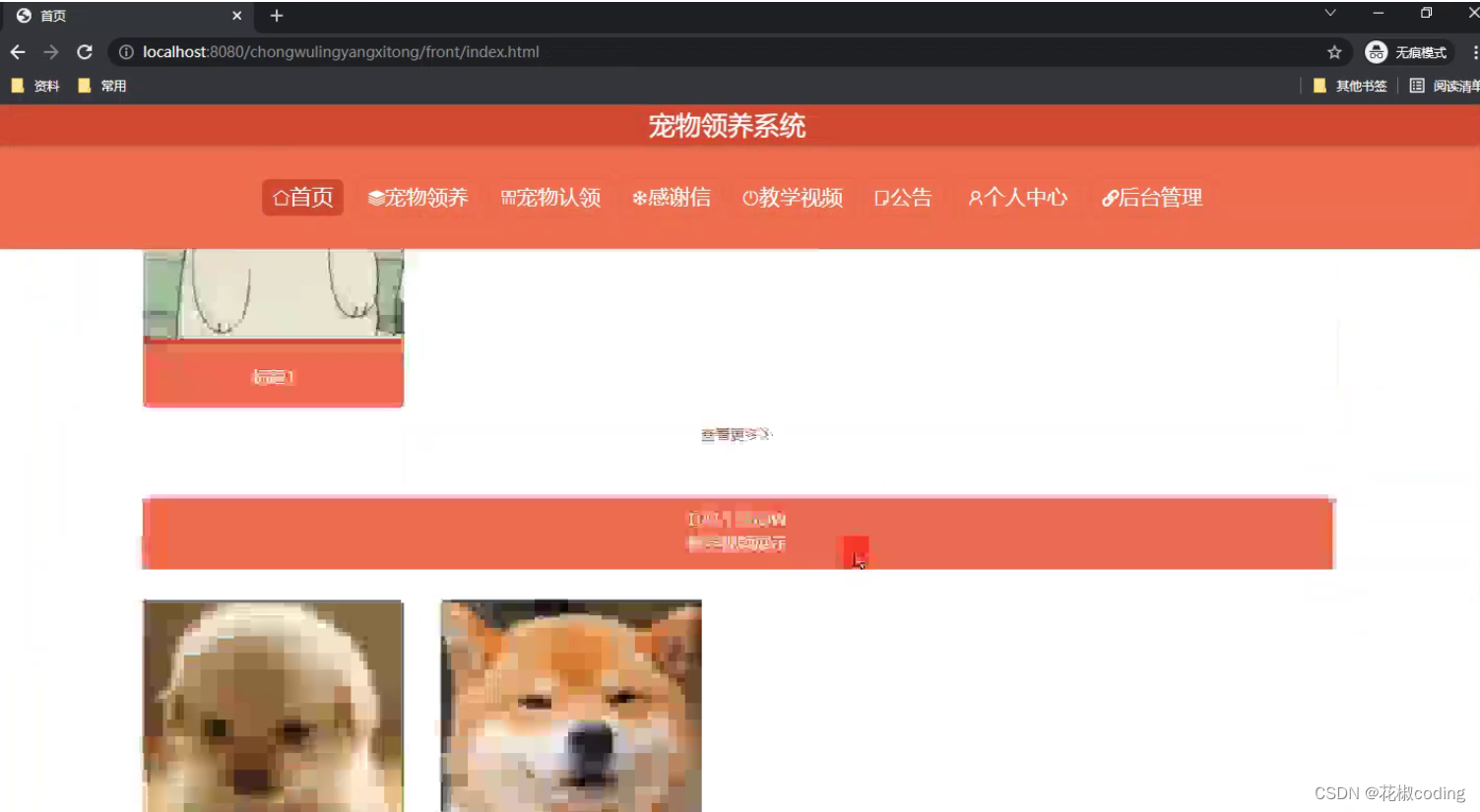1480x812 pixels.
Task: Open the tab search chevron near window controls
Action: [1329, 14]
